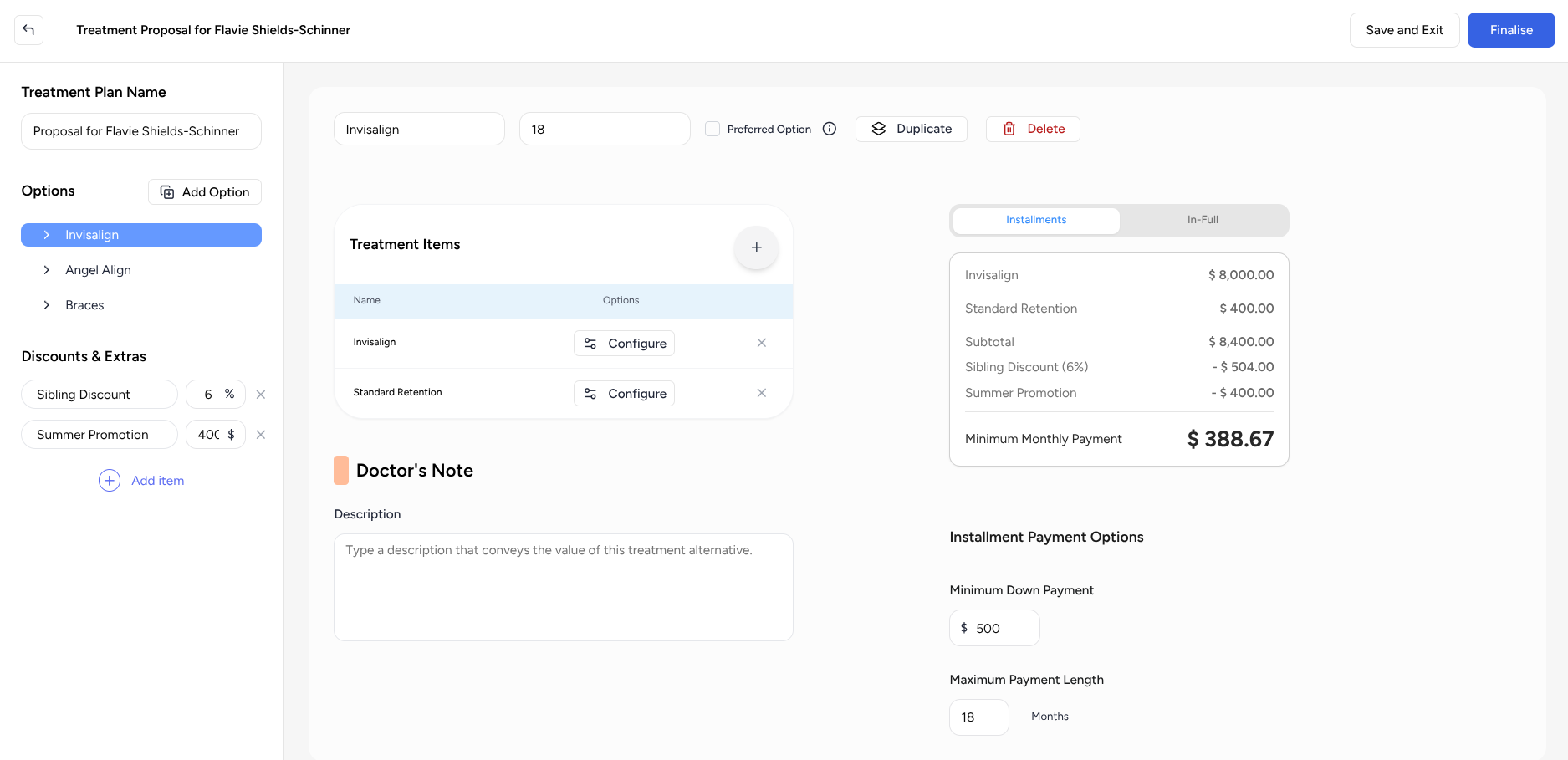Click the Add item plus icon under discounts
The width and height of the screenshot is (1568, 760).
click(x=109, y=480)
